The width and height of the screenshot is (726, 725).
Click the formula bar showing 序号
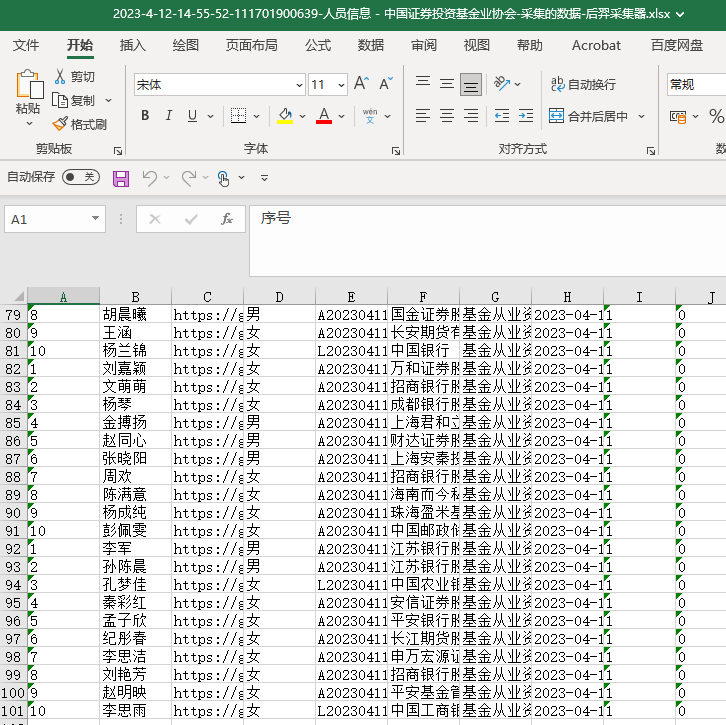pos(488,241)
